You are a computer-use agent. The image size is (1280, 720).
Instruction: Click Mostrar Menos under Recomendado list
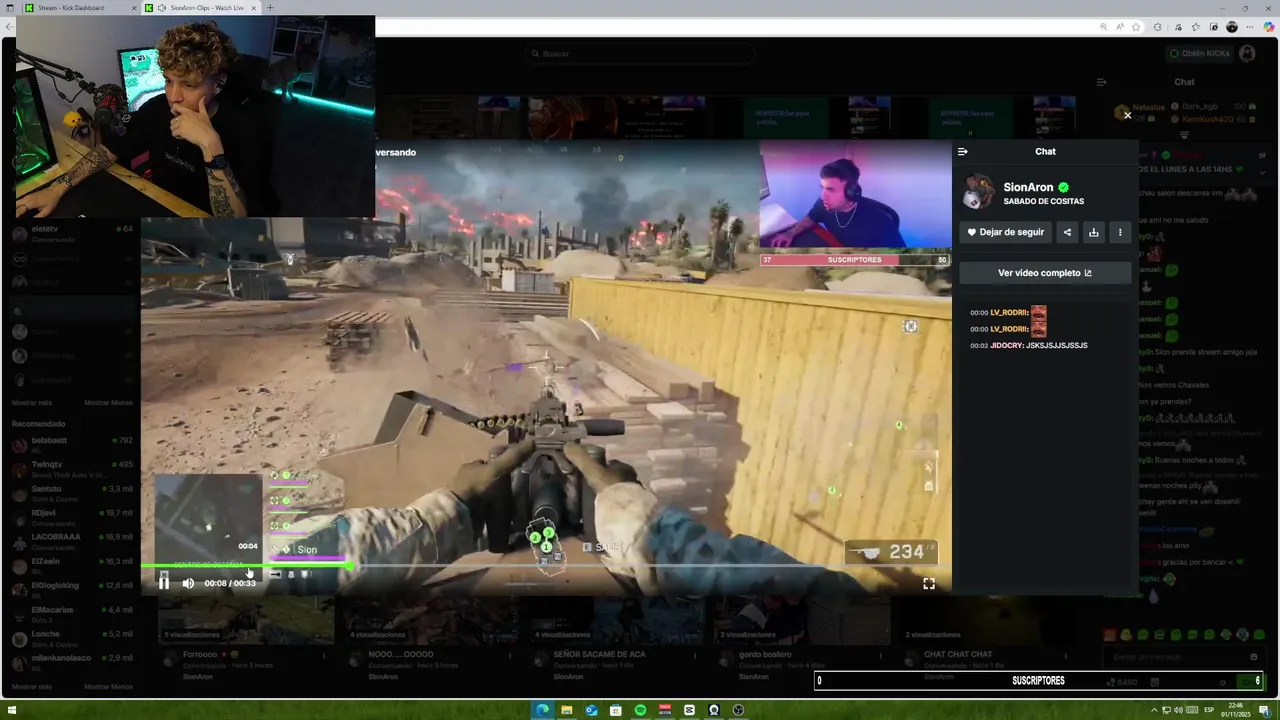pos(108,686)
